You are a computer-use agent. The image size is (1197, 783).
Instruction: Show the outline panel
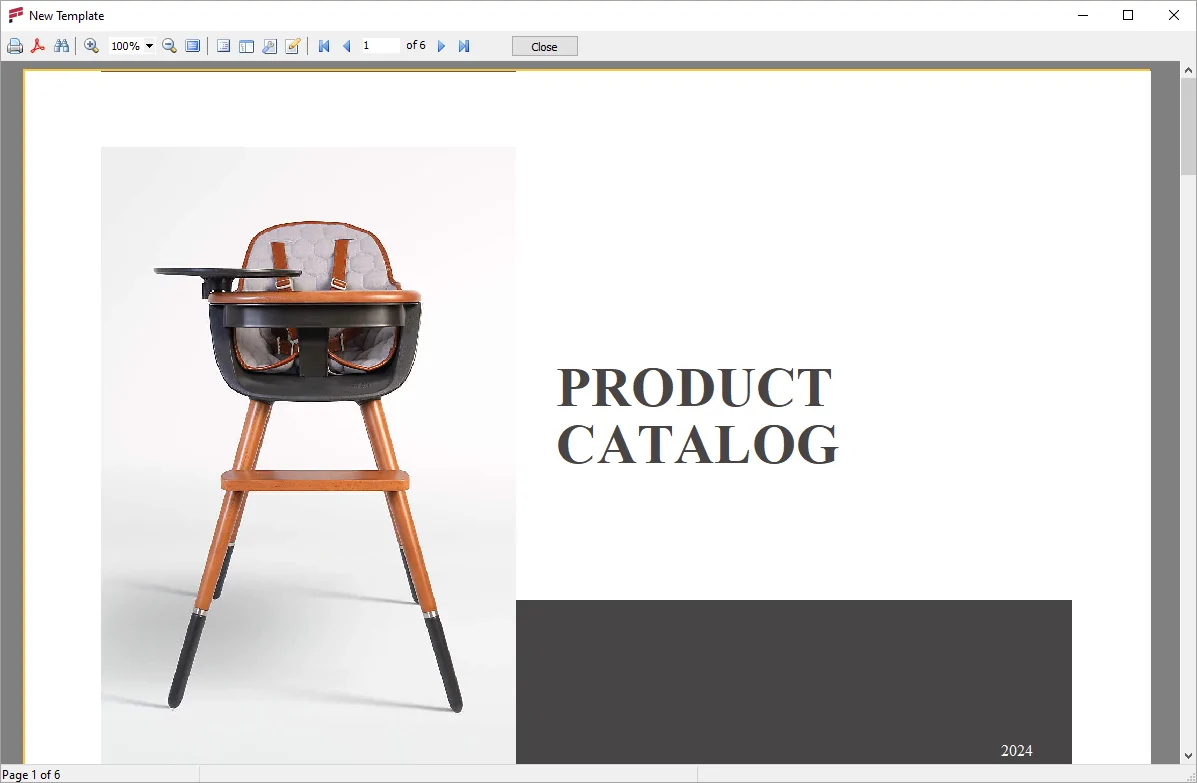[246, 45]
